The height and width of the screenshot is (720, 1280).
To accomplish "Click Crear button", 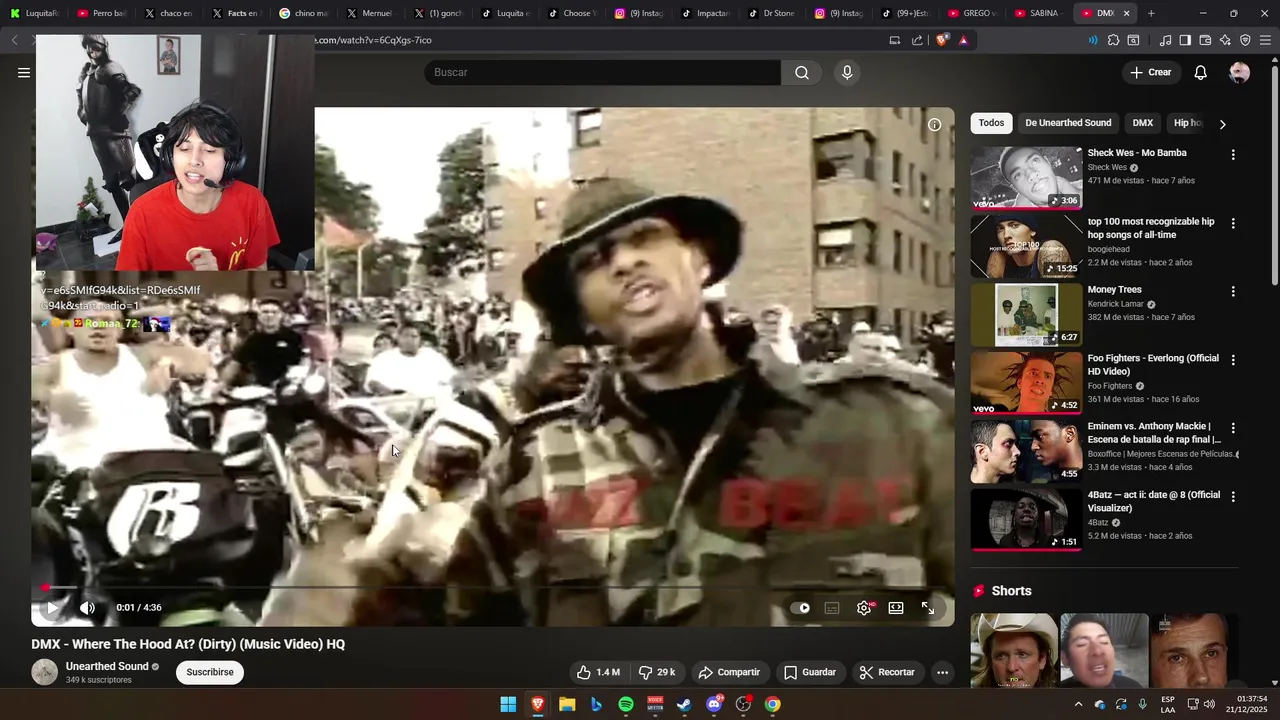I will point(1151,72).
